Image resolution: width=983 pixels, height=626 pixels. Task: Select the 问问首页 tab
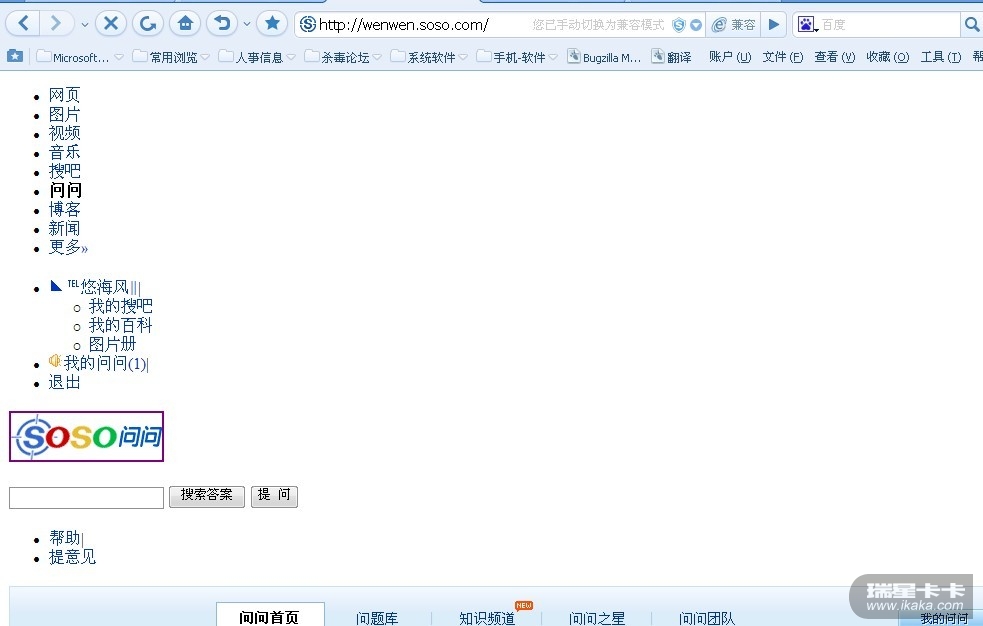(270, 617)
